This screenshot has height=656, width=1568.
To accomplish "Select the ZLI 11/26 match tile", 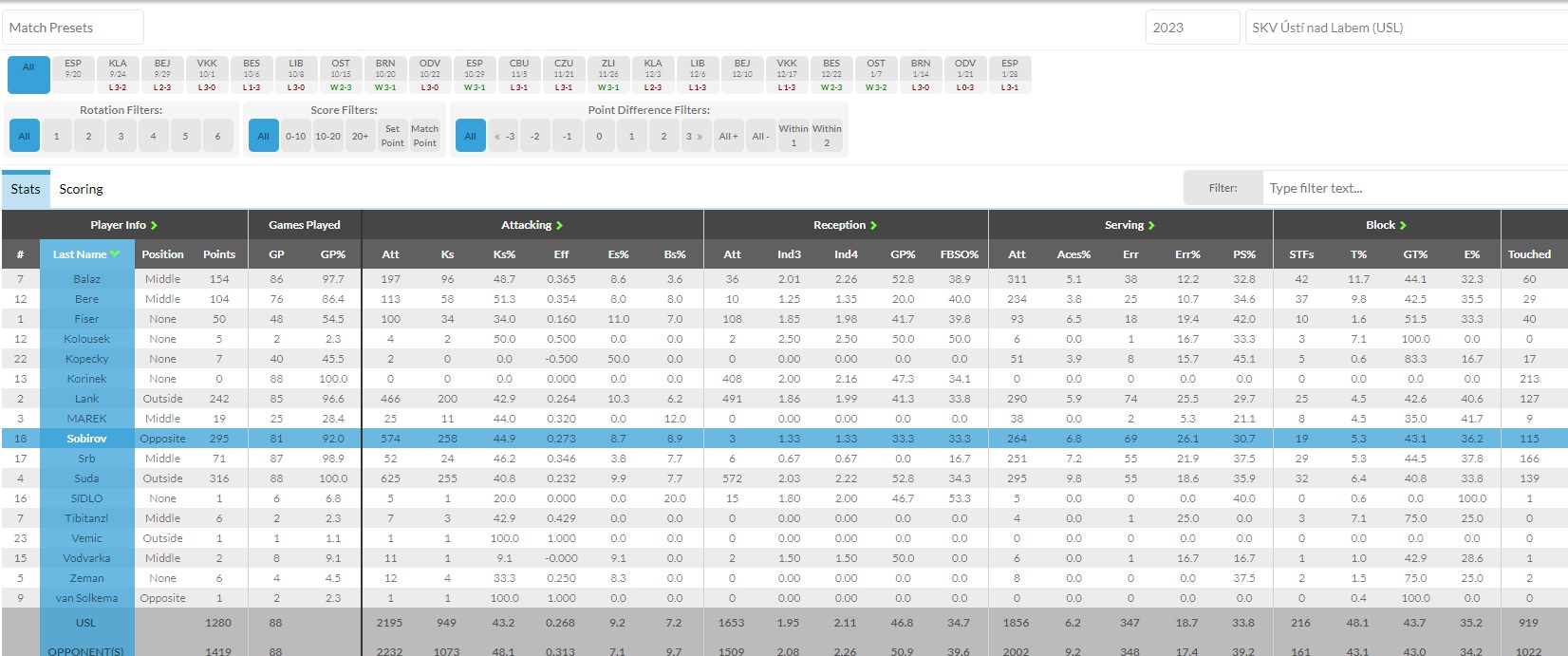I will (608, 75).
